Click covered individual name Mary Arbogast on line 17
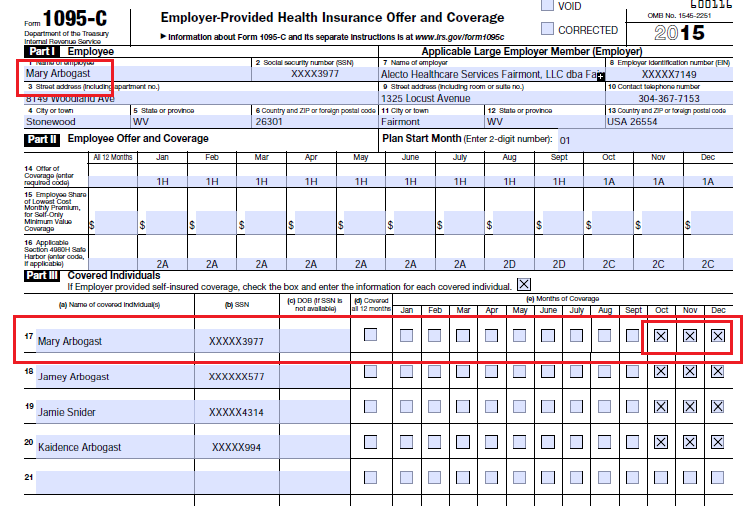 click(115, 341)
